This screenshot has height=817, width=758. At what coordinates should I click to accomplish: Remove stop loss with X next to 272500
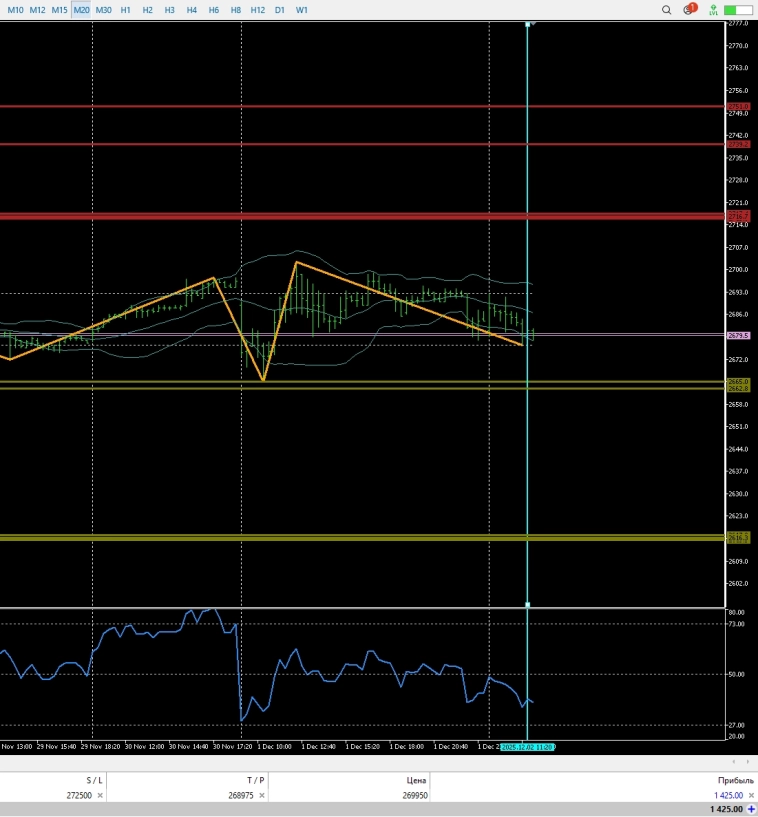tap(100, 796)
